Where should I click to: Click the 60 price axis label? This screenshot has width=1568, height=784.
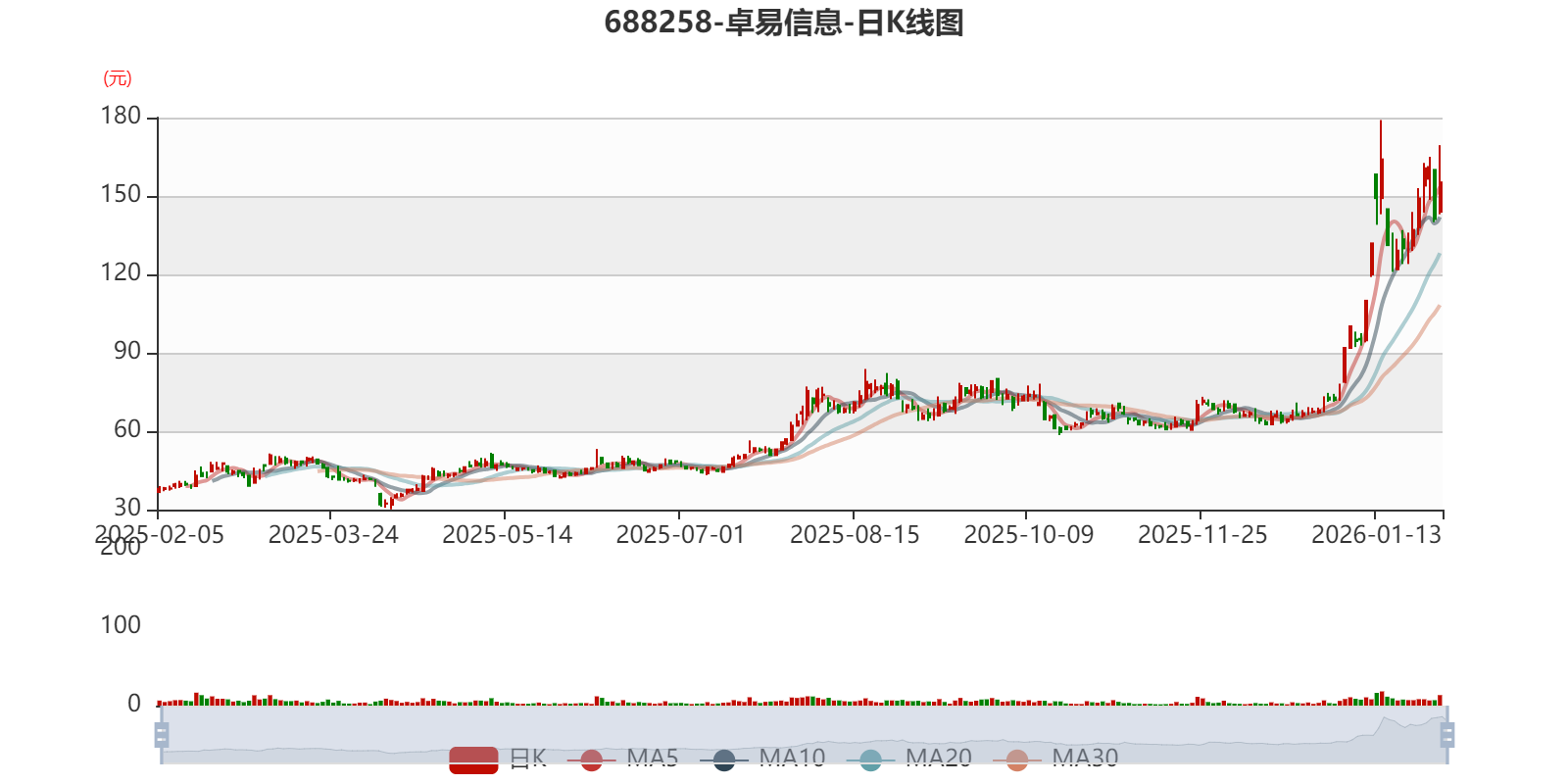pyautogui.click(x=127, y=429)
